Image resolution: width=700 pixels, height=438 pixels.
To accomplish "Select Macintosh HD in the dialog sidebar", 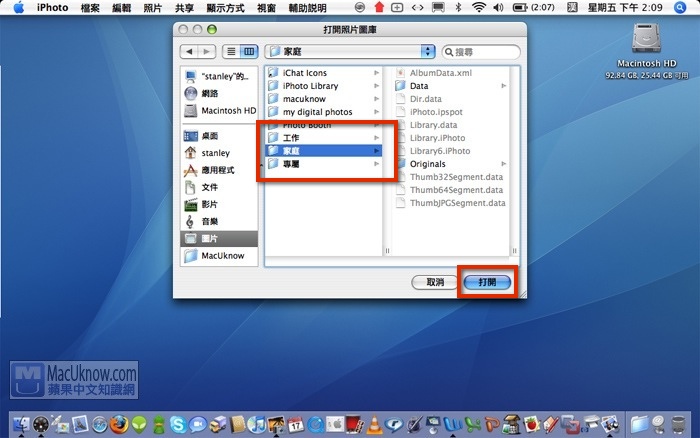I will [219, 110].
